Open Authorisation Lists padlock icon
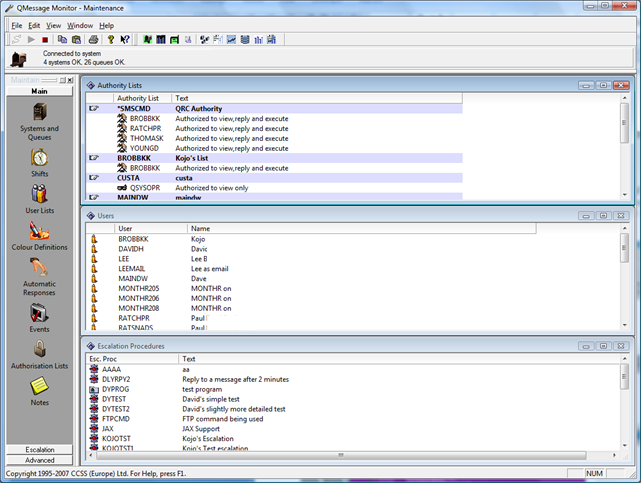The image size is (641, 483). tap(39, 350)
